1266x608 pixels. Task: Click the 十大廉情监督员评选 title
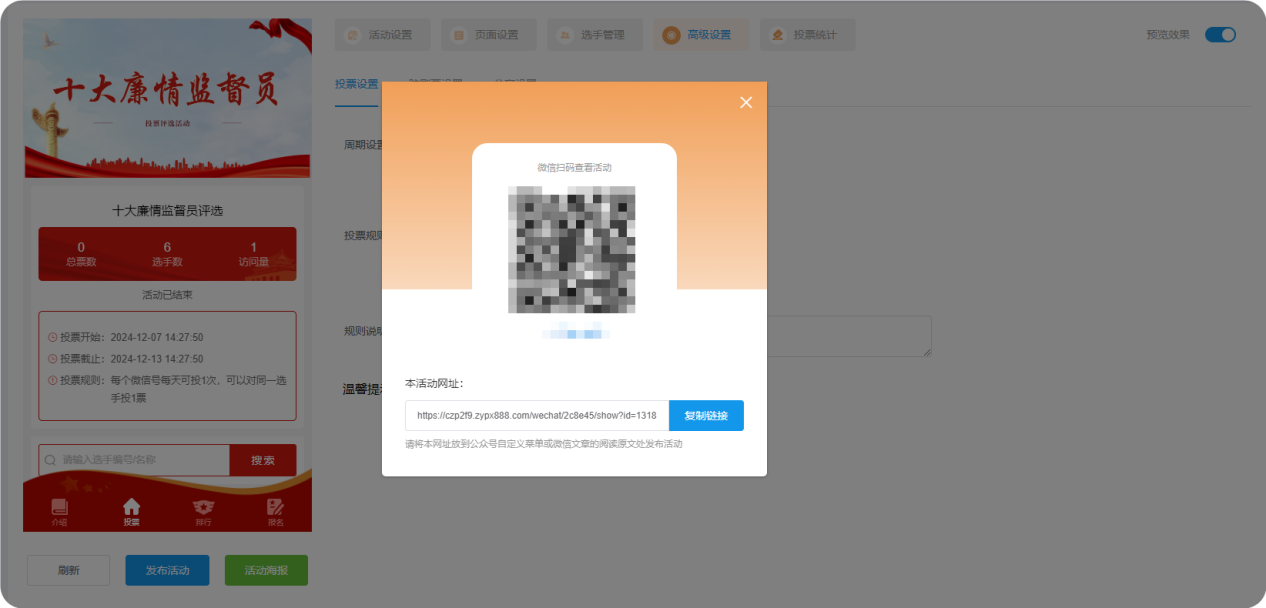168,211
